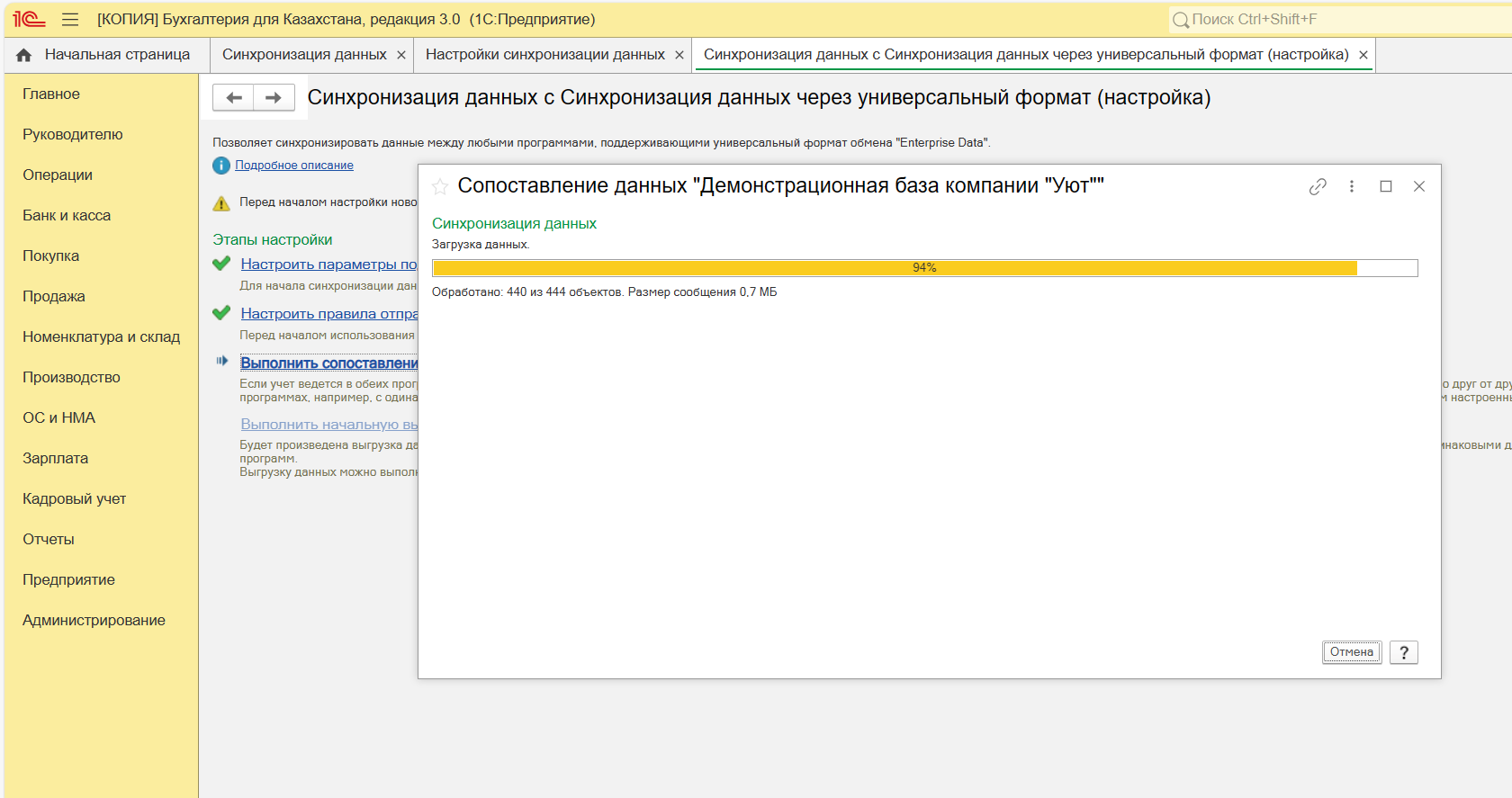Open the 'Банк и касса' section
The width and height of the screenshot is (1512, 798).
click(x=67, y=215)
